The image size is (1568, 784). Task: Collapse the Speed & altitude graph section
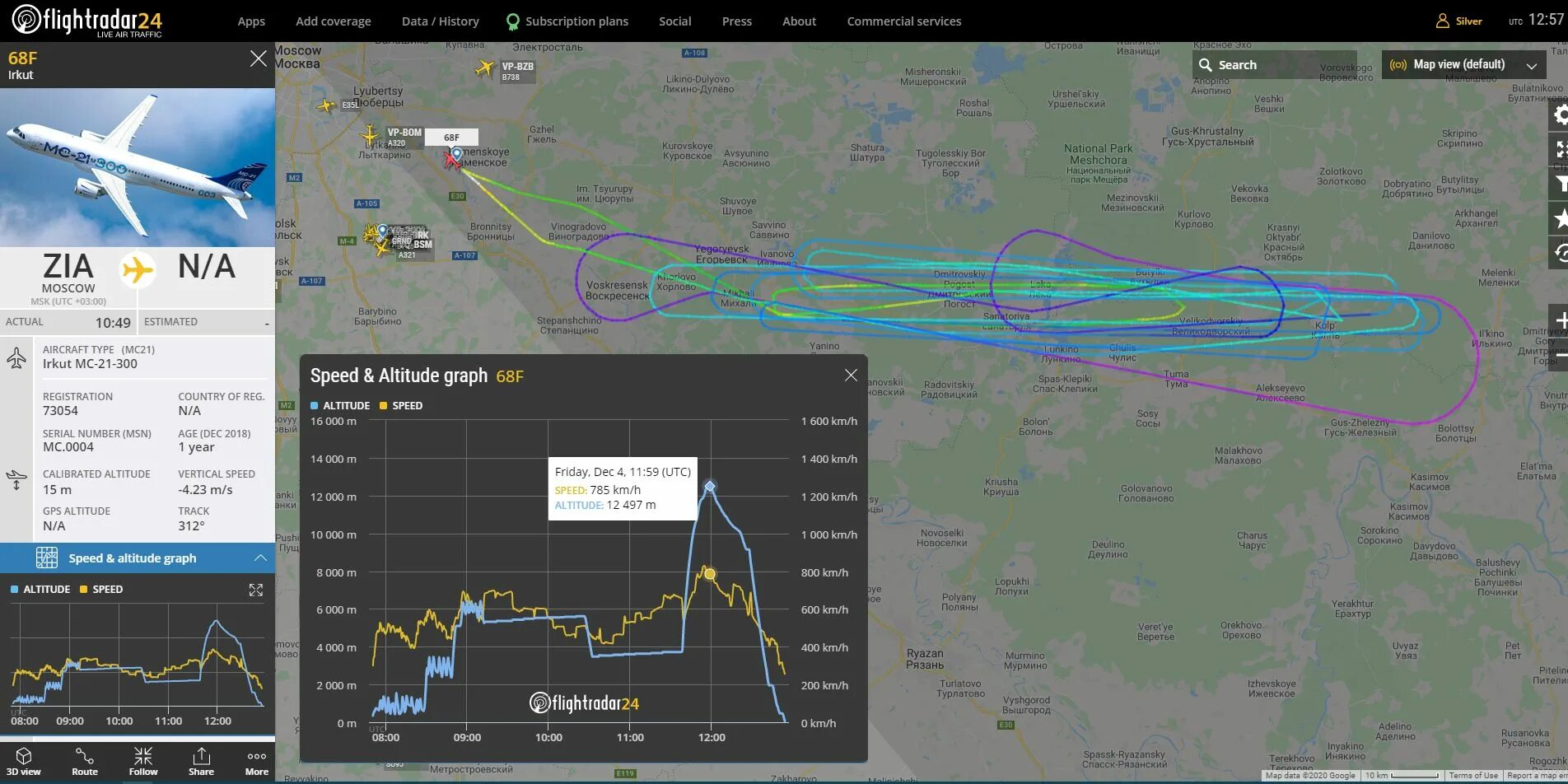(x=138, y=558)
